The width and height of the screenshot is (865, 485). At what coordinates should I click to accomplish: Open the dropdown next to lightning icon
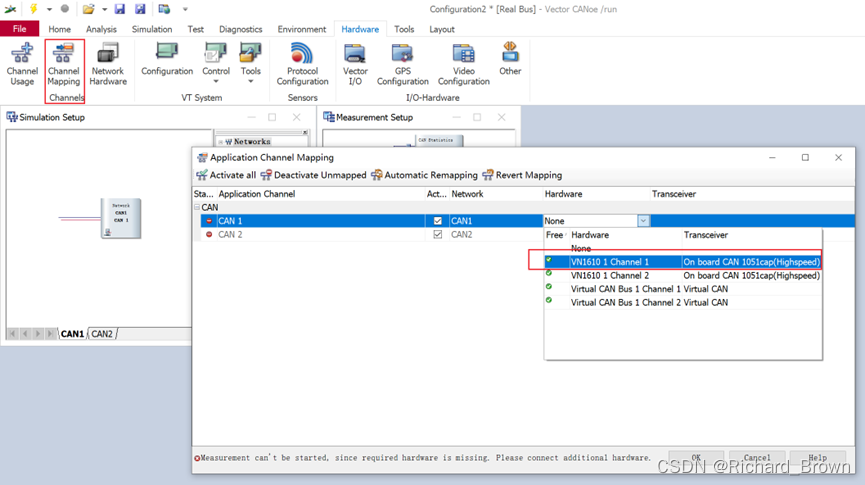(49, 9)
